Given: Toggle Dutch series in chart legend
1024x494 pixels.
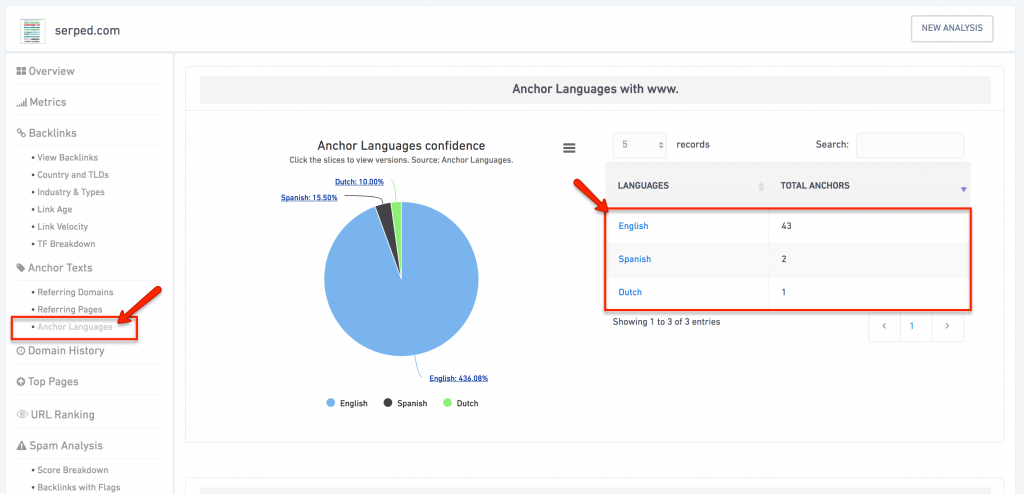Looking at the screenshot, I should pyautogui.click(x=460, y=403).
